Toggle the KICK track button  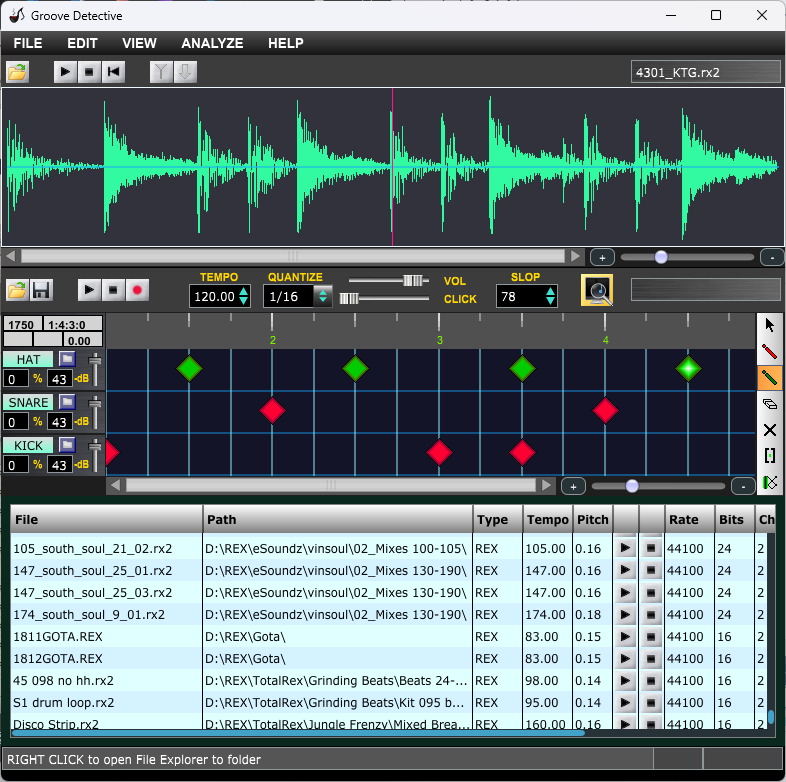click(29, 445)
